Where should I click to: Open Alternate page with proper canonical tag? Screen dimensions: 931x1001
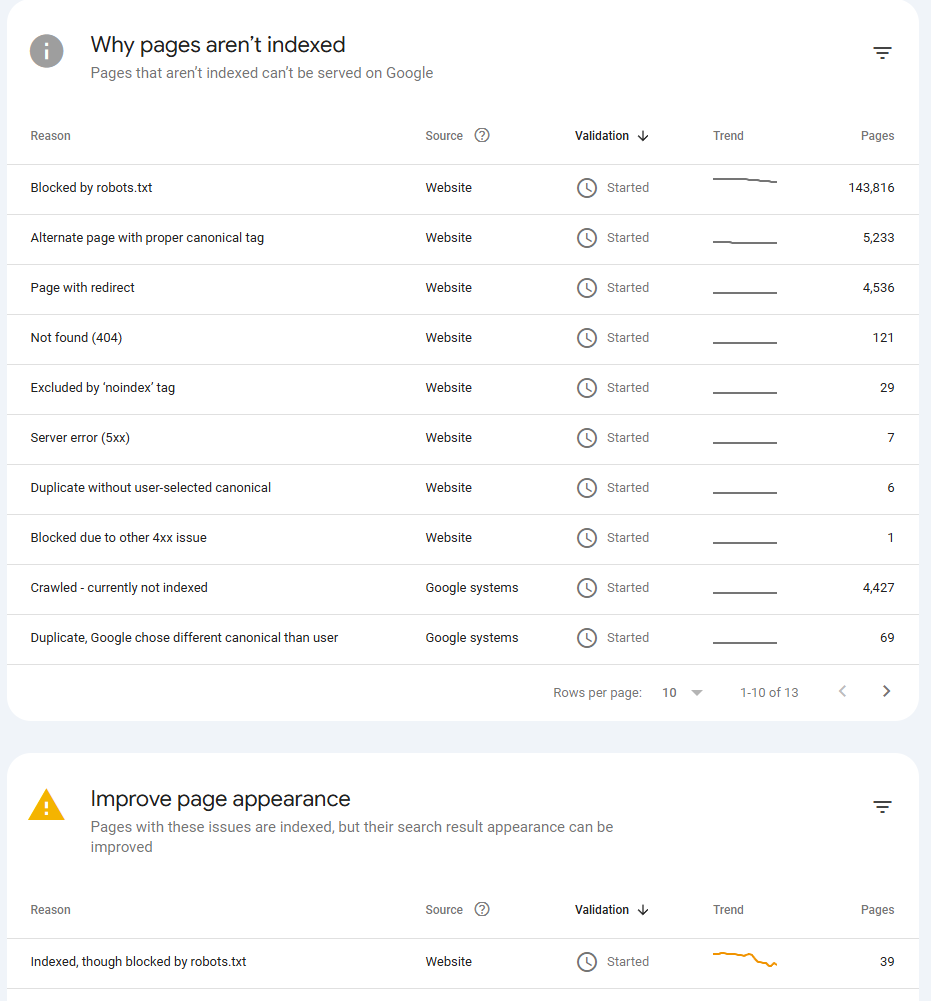click(147, 238)
